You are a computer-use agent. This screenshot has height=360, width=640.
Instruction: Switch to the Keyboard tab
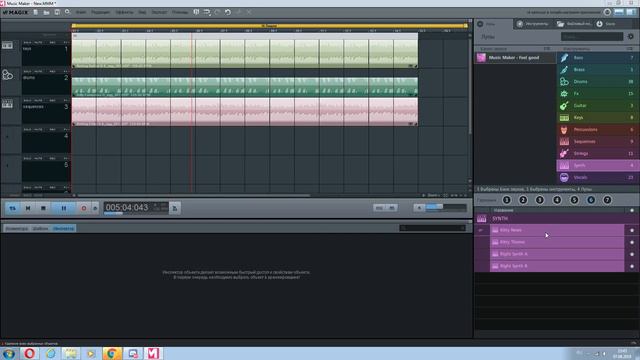(x=17, y=229)
